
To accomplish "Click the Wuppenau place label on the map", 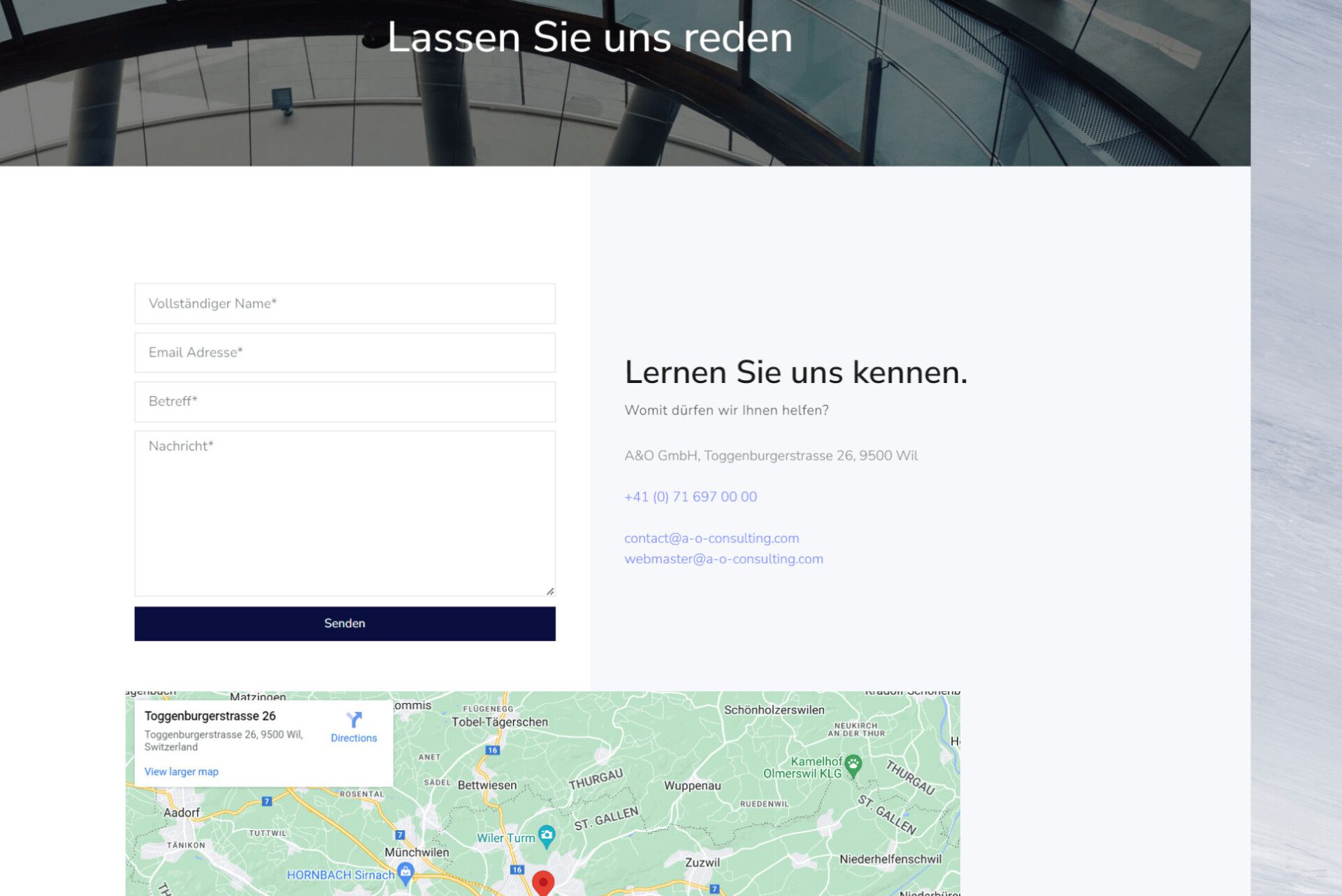I will point(692,786).
